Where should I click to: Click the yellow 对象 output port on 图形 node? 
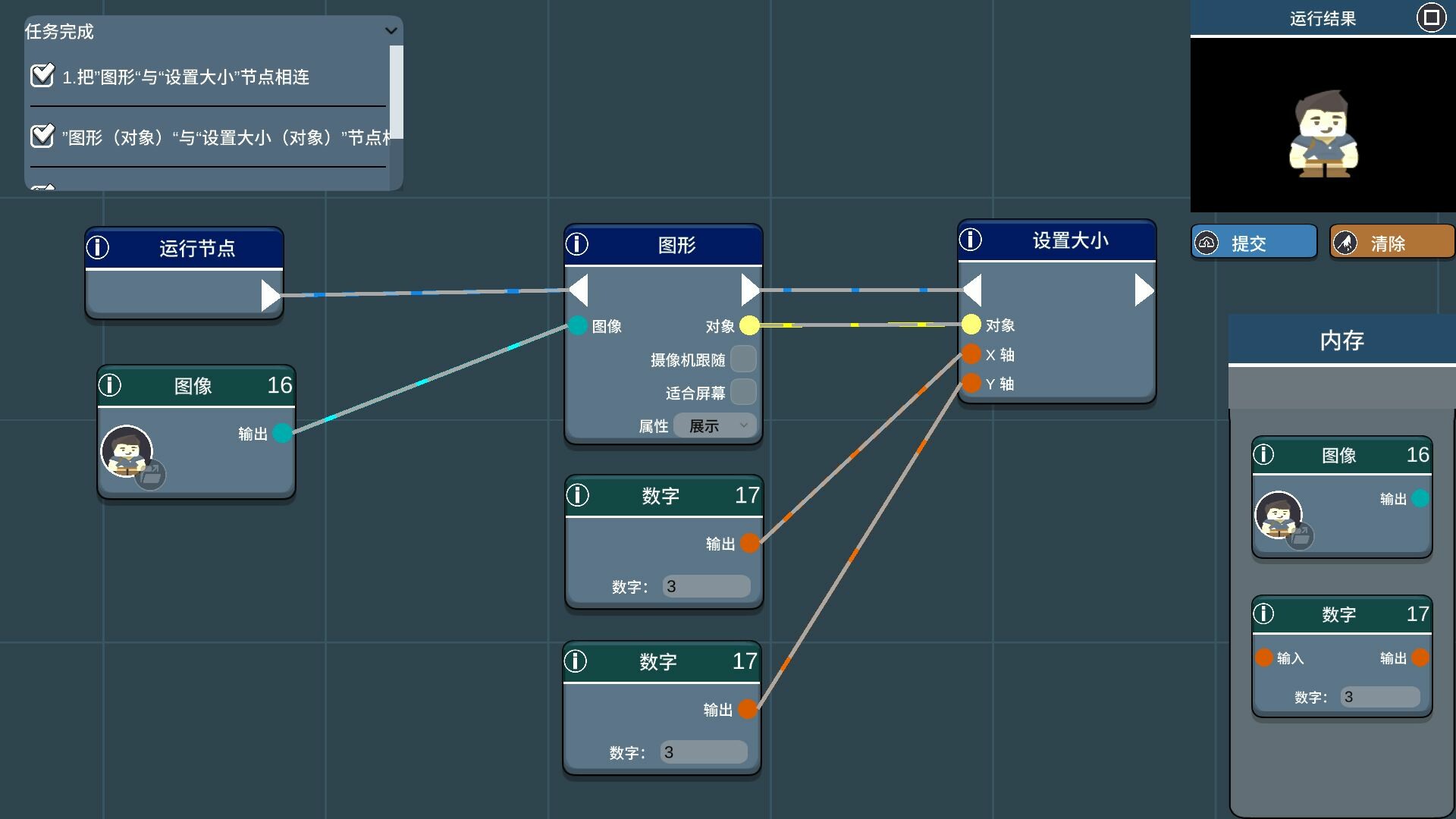(749, 325)
